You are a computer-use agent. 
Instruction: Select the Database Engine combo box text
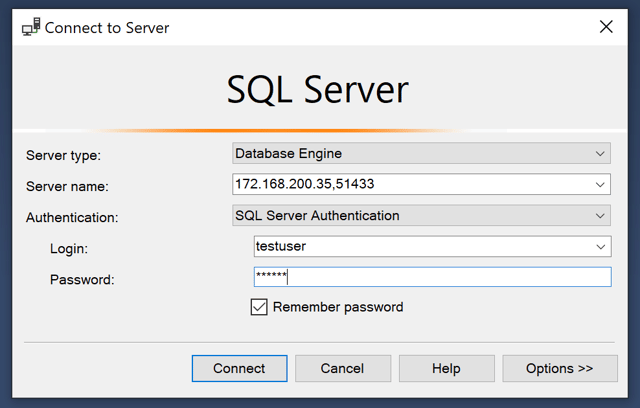tap(288, 154)
